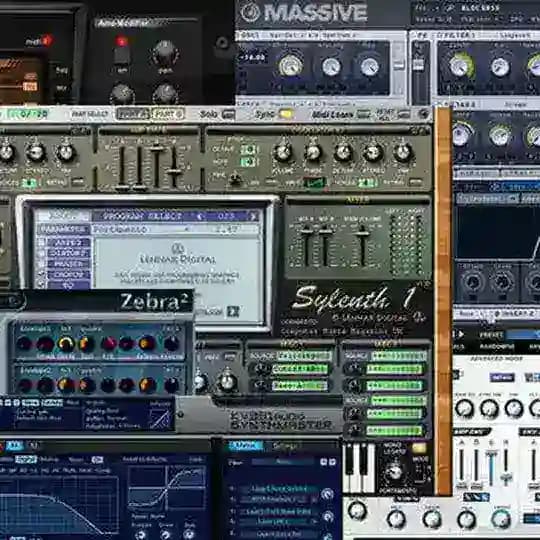The width and height of the screenshot is (540, 540).
Task: Click the Note value of the right oscillator
Action: (248, 162)
